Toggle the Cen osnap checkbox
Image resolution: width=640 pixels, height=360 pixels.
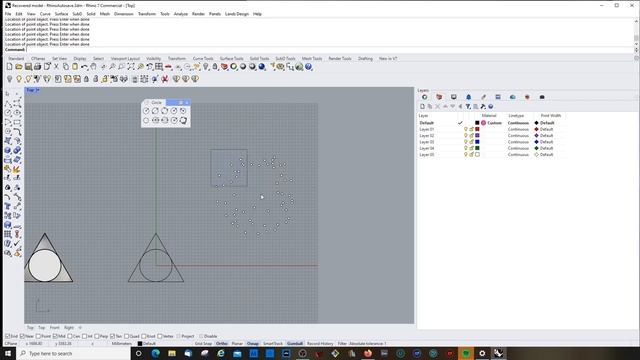70,336
